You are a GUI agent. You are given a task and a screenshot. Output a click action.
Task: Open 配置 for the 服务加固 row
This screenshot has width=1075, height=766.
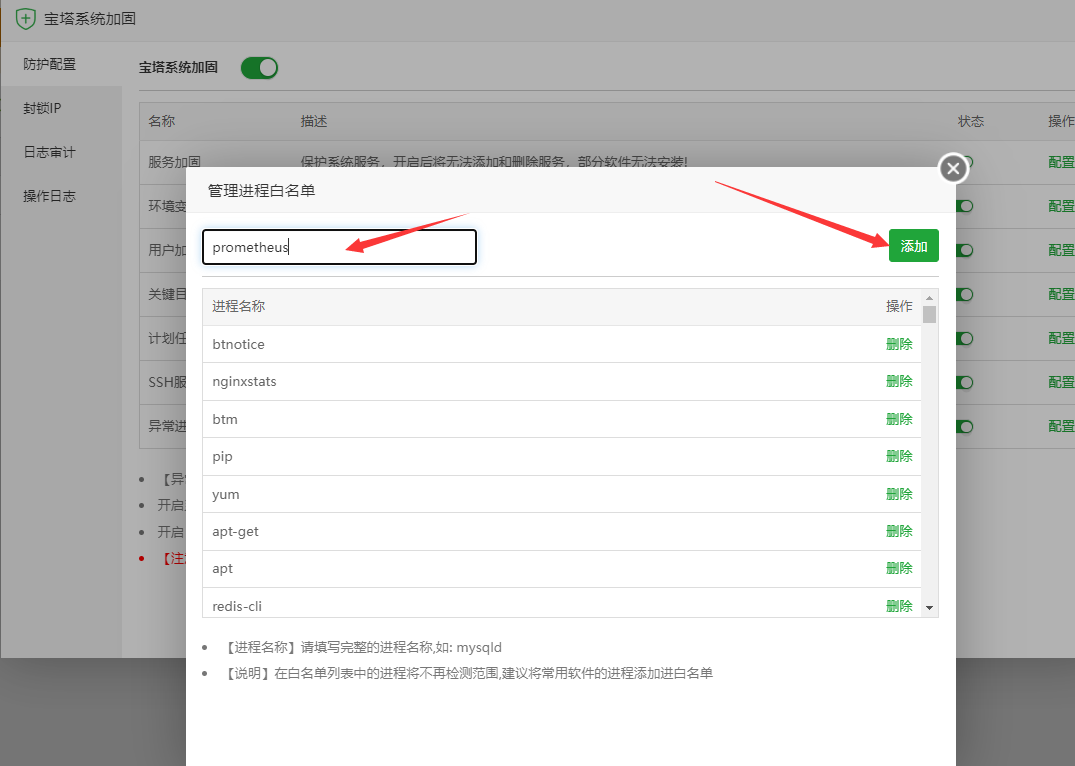[1060, 160]
